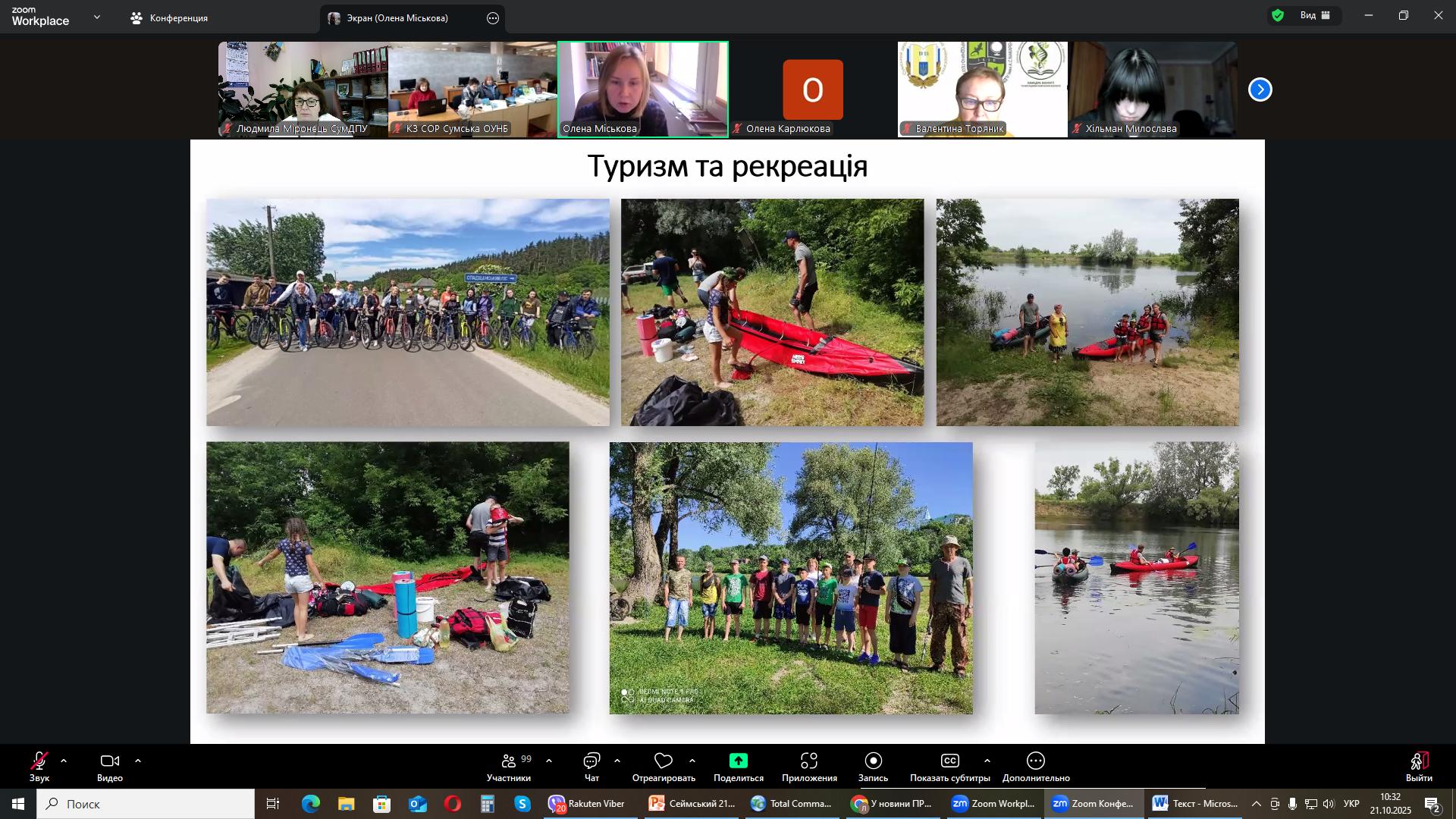Open the Дополнительно more options icon
This screenshot has height=819, width=1456.
pos(1036,761)
